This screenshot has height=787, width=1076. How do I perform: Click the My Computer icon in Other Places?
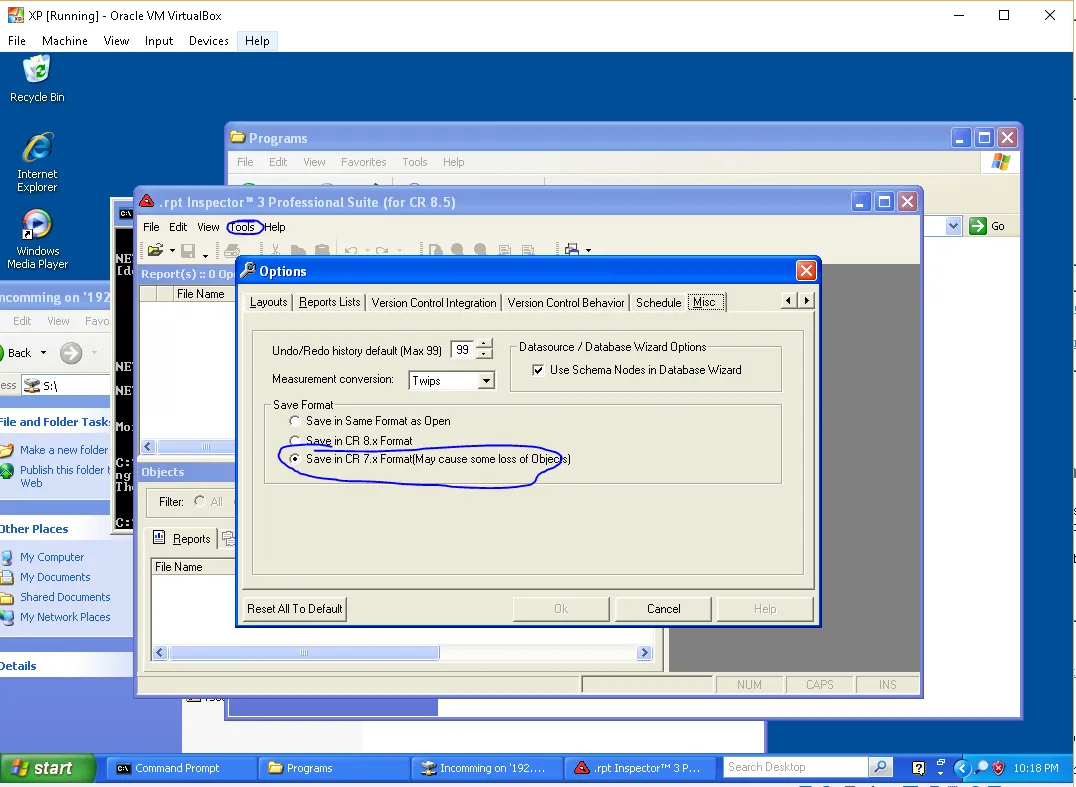pos(7,557)
